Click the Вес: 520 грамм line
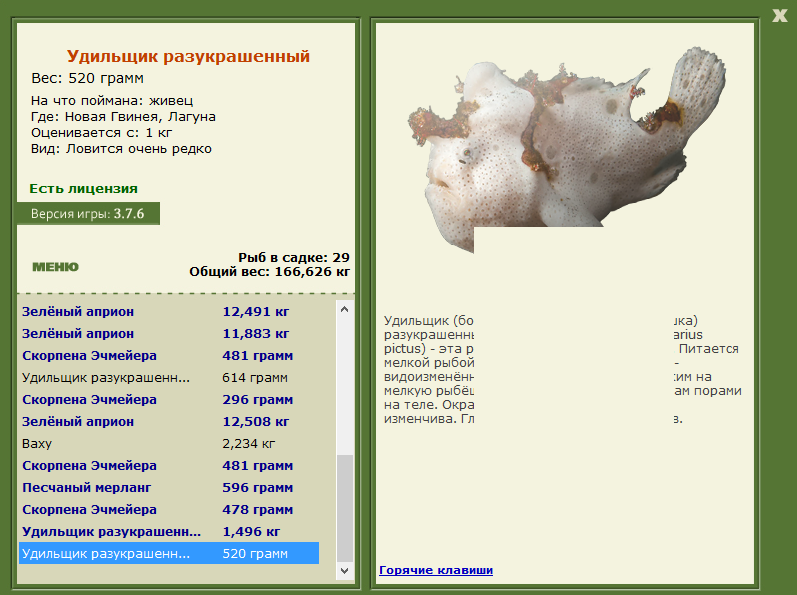Screen dimensions: 797x595 point(87,78)
